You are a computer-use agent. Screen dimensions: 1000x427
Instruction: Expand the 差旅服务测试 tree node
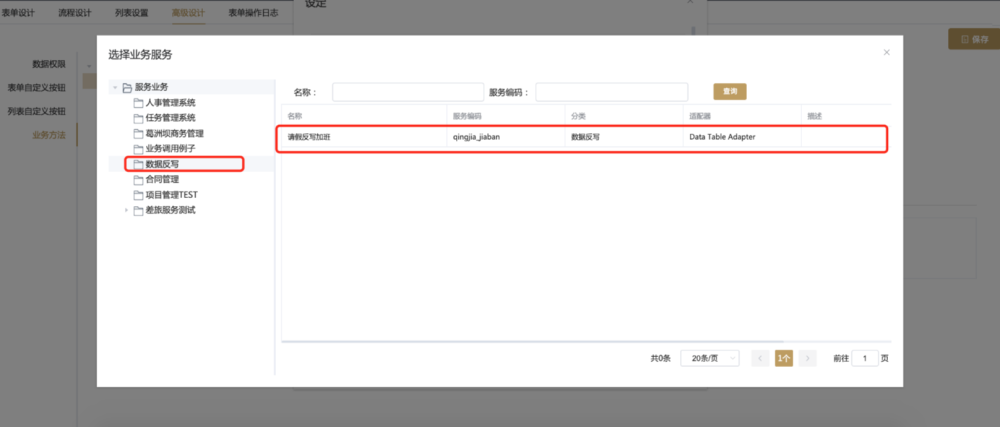point(126,210)
